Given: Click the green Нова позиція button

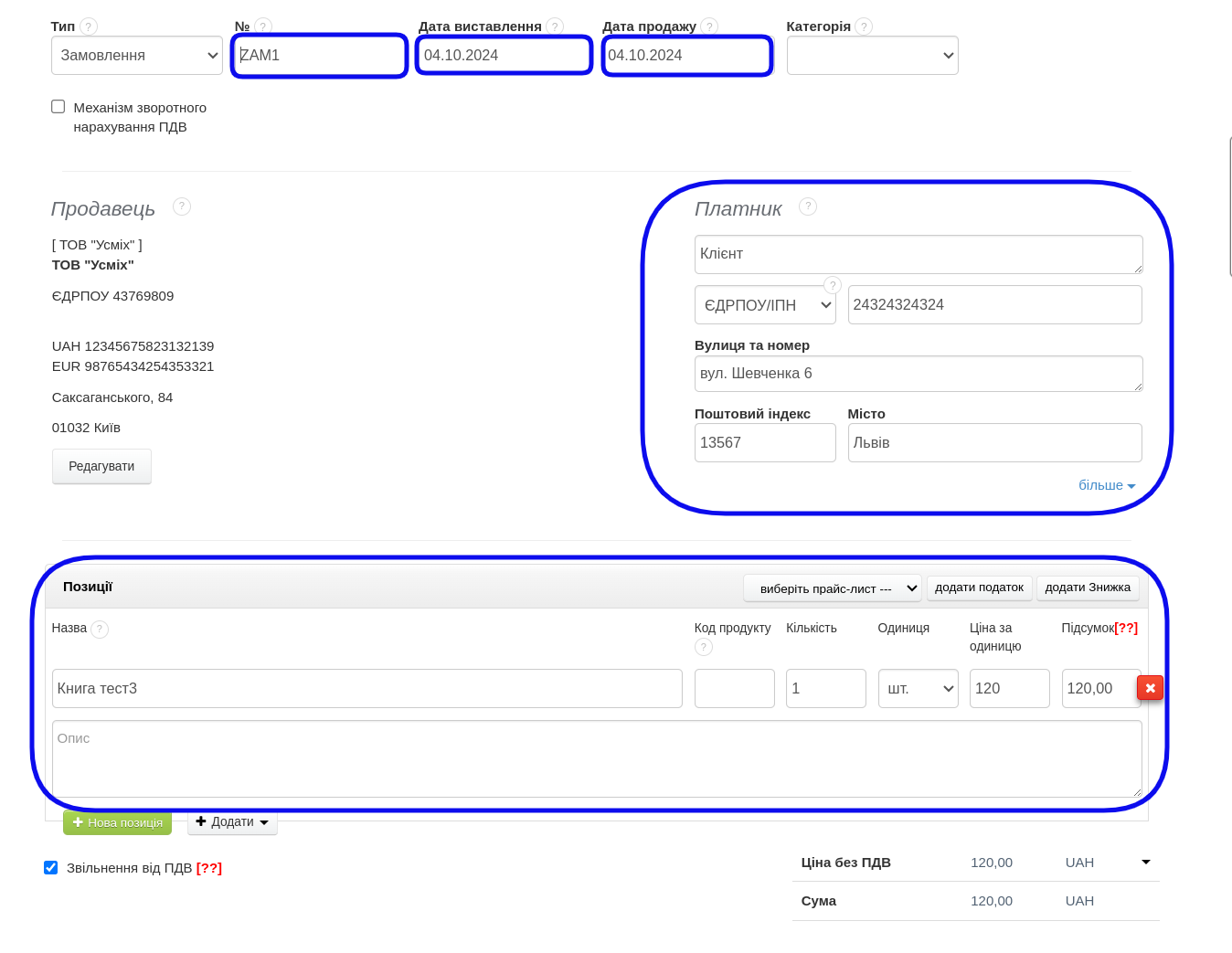Looking at the screenshot, I should pos(118,822).
